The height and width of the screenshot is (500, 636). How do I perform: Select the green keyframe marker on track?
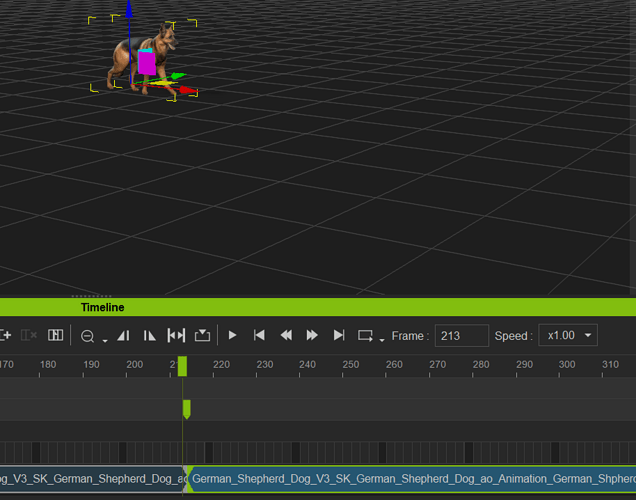coord(187,409)
